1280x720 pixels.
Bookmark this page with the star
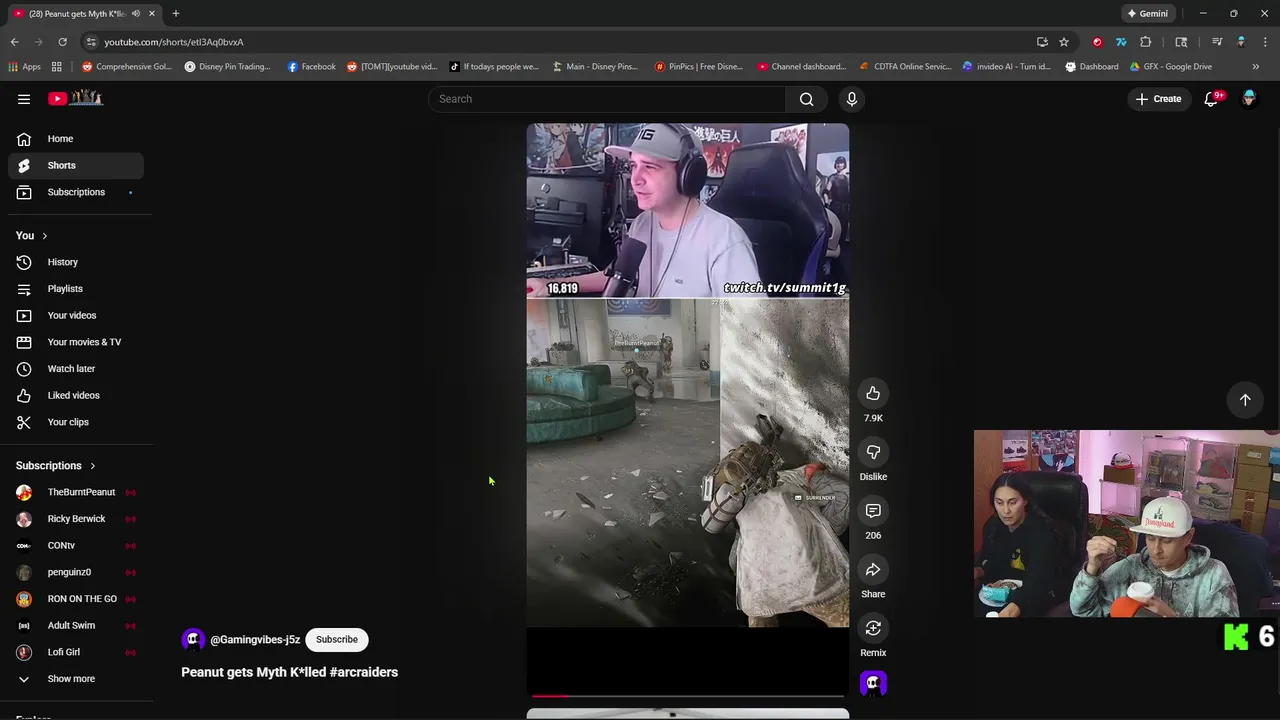(1064, 42)
